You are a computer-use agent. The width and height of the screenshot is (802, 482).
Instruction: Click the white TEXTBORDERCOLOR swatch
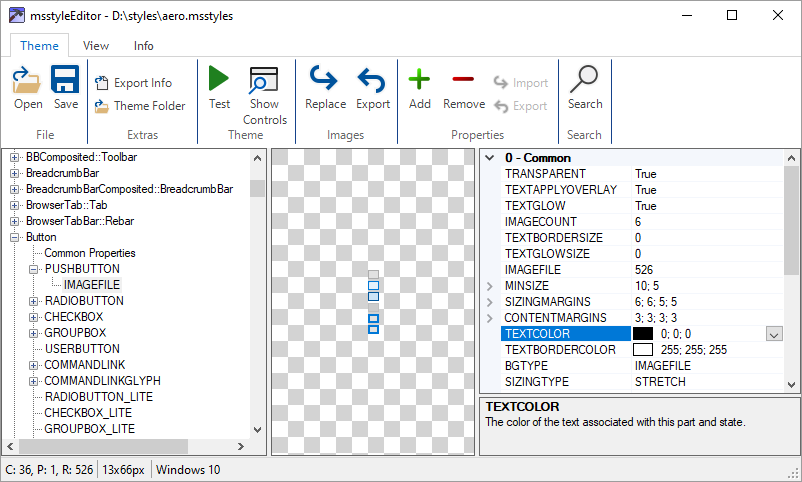[x=643, y=349]
